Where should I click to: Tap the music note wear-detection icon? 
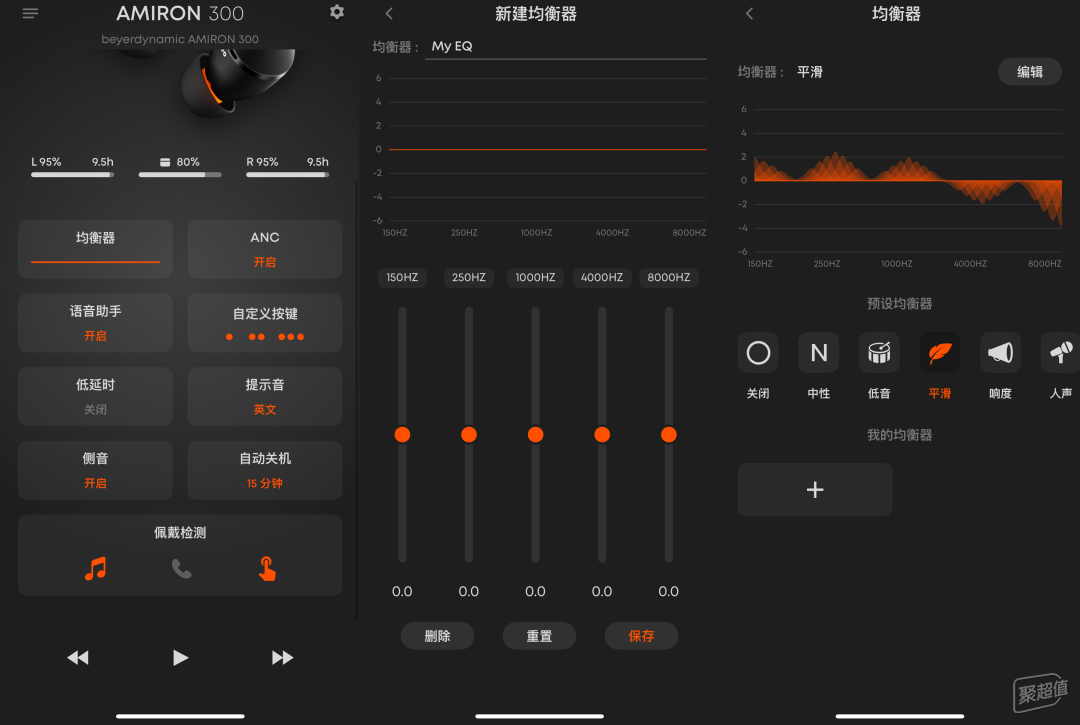click(95, 569)
